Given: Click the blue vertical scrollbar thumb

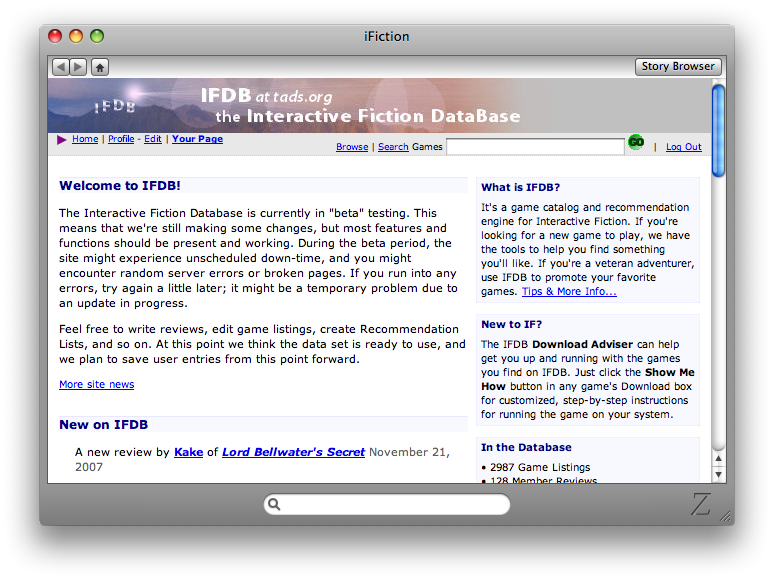Looking at the screenshot, I should pyautogui.click(x=718, y=130).
